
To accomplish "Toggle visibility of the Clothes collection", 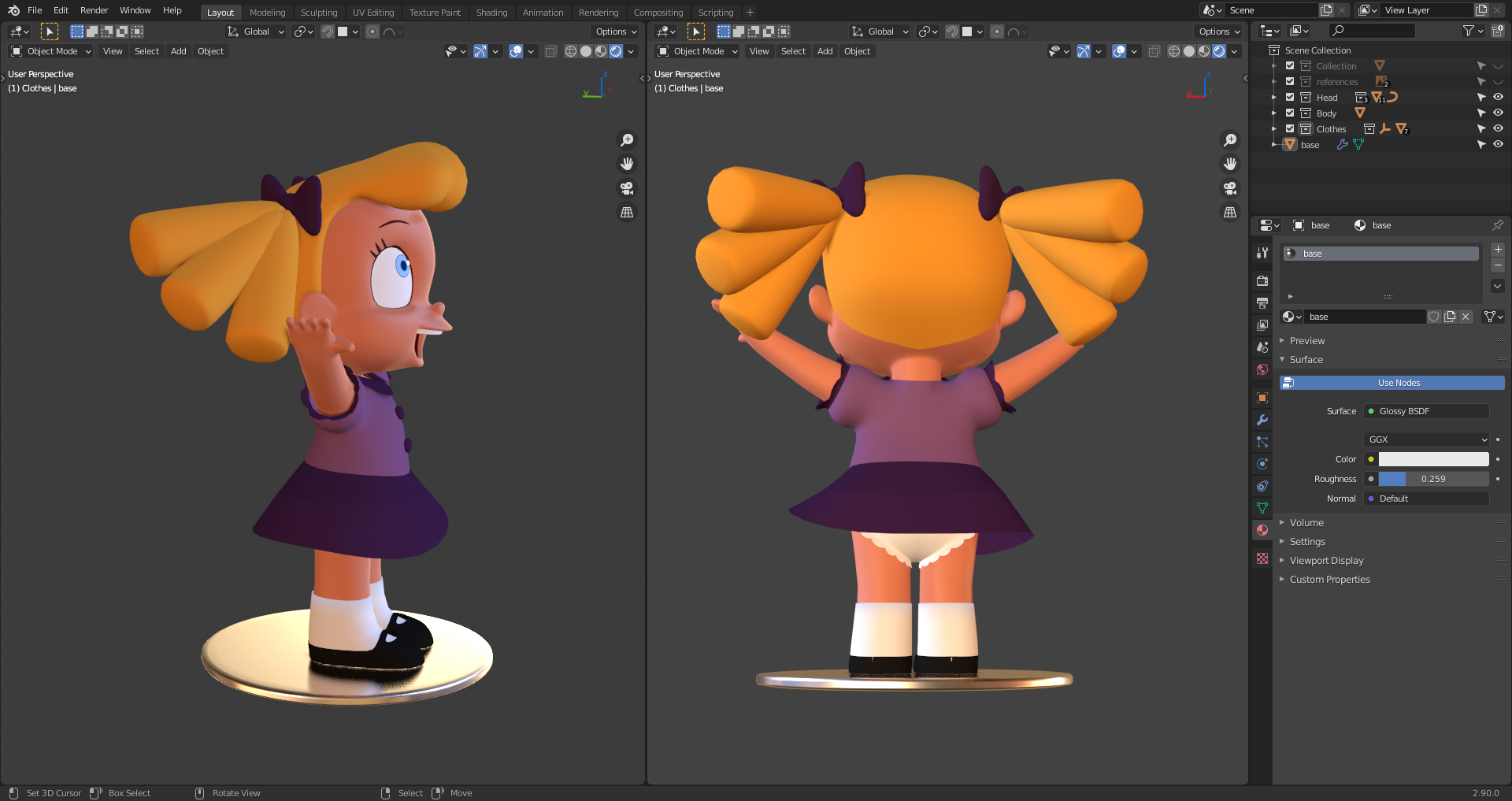I will (1498, 129).
